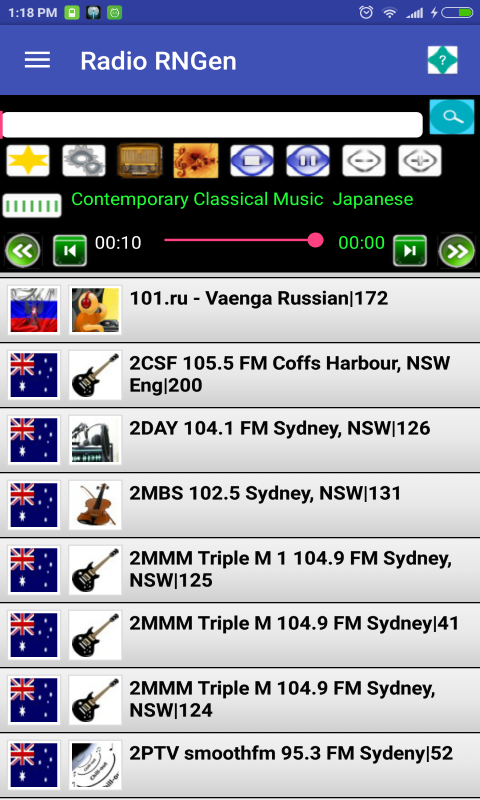Skip to the previous track button
Image resolution: width=480 pixels, height=800 pixels.
70,251
